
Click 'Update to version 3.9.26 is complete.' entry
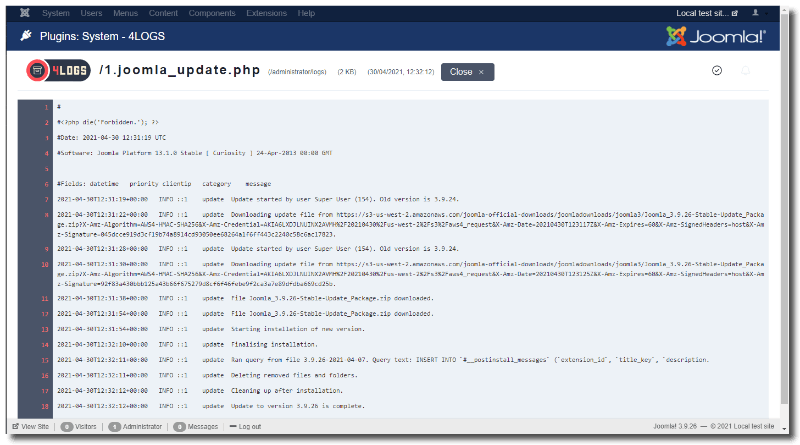[297, 406]
